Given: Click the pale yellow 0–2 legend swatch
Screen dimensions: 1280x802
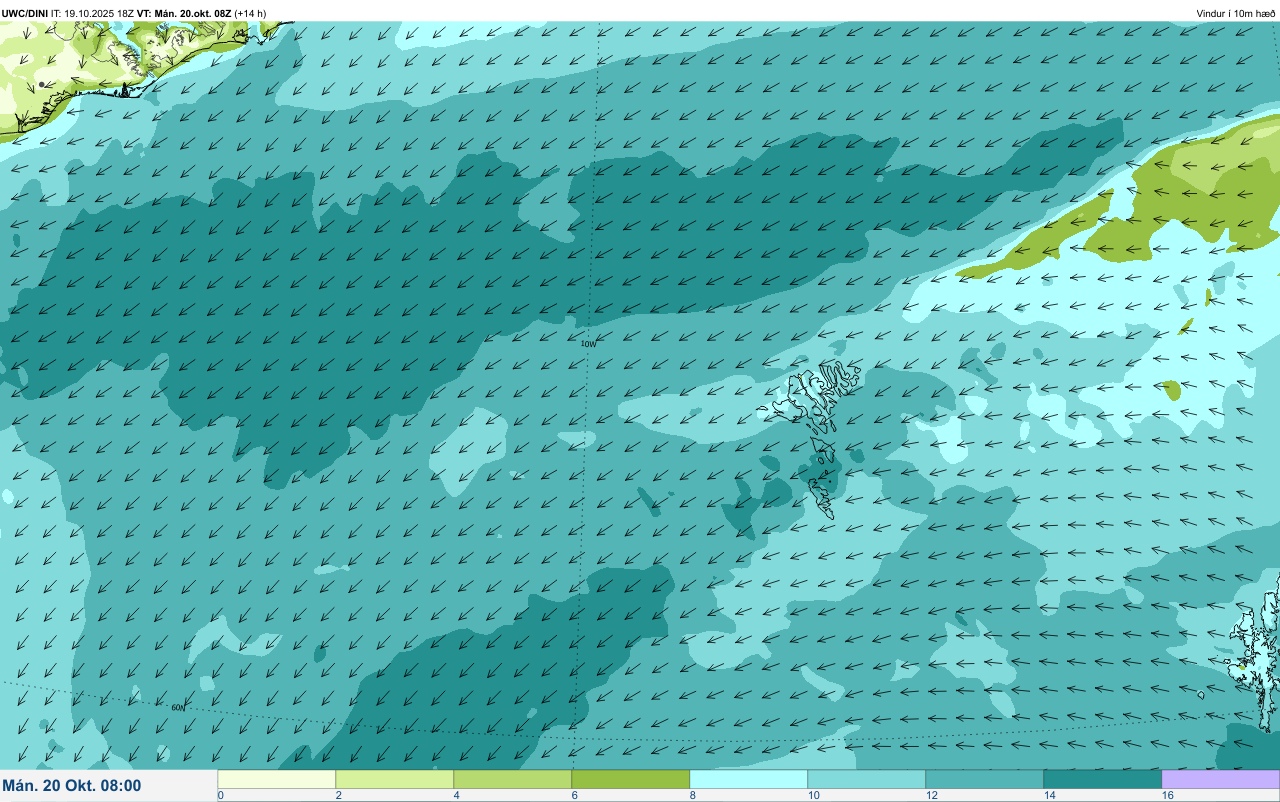Looking at the screenshot, I should 277,779.
